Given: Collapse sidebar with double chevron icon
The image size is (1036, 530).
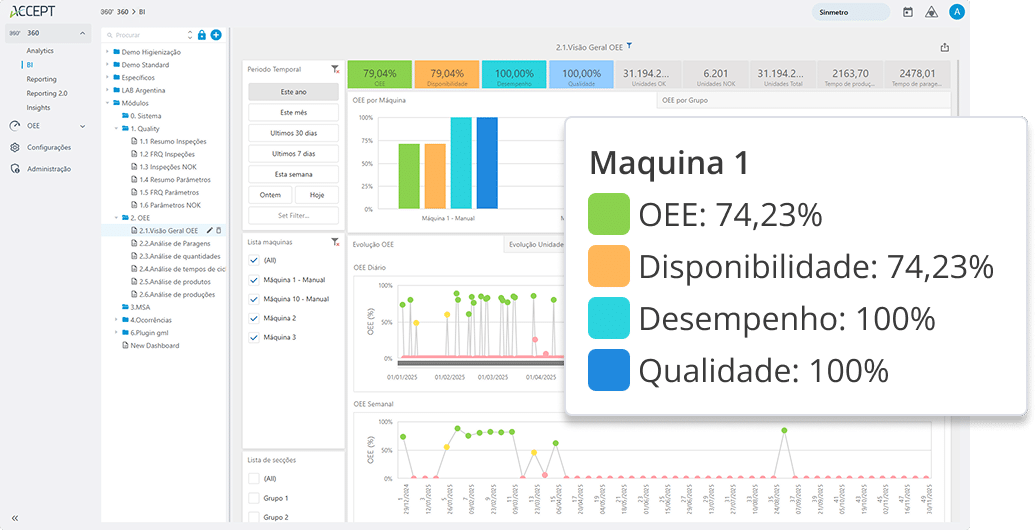Looking at the screenshot, I should (x=15, y=517).
